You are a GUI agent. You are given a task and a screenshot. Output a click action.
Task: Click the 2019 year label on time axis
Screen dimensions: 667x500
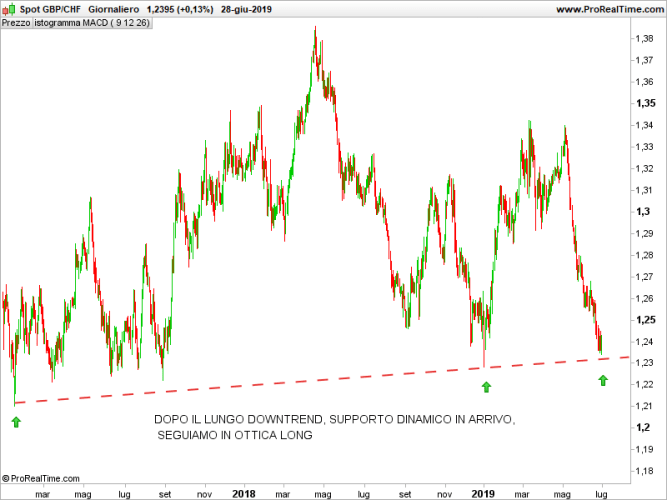click(x=483, y=494)
